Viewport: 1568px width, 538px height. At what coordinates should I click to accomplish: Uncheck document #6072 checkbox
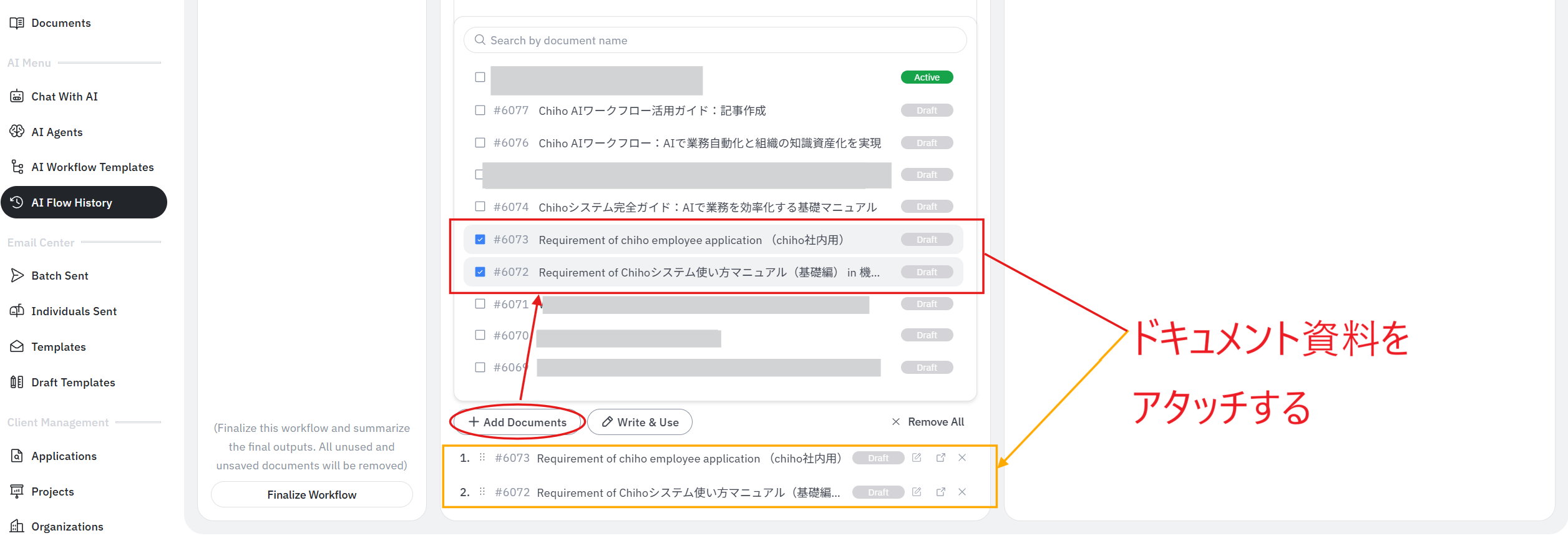coord(480,272)
